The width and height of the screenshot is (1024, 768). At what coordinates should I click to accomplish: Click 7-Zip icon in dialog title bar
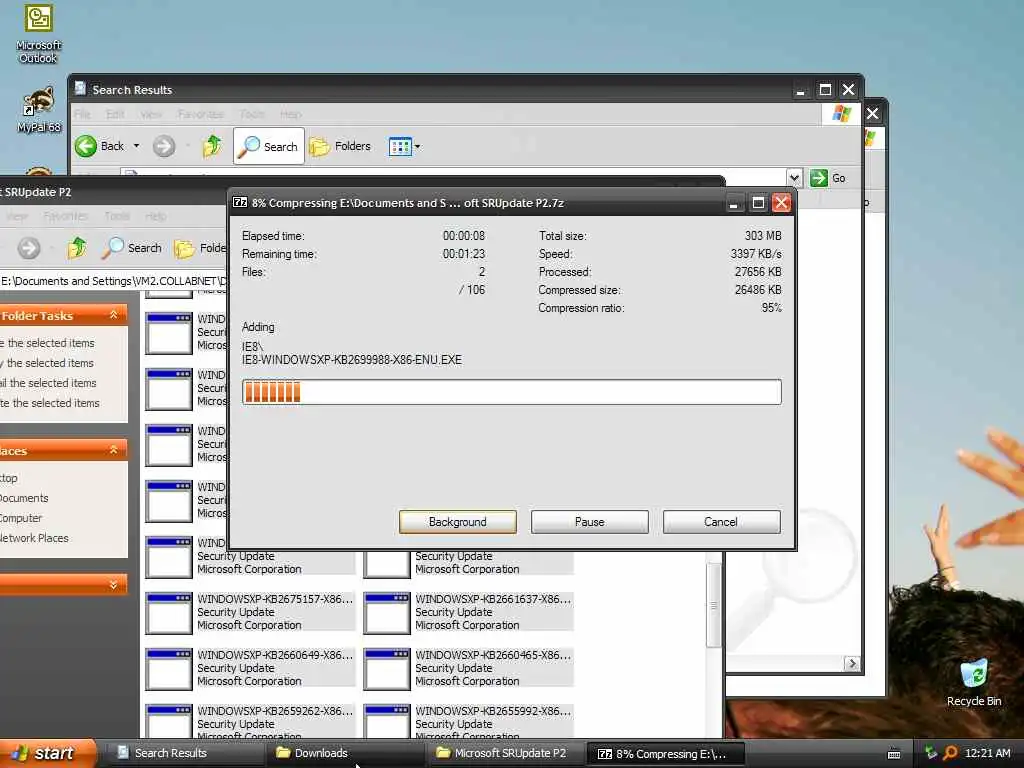point(240,202)
